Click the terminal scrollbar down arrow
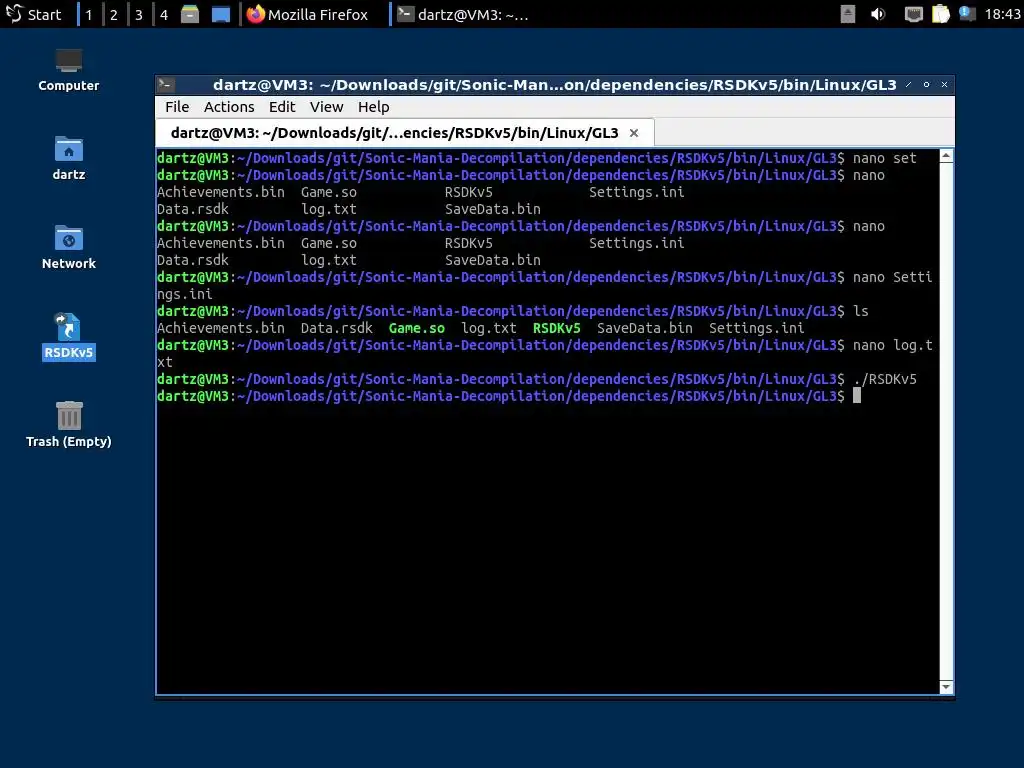The width and height of the screenshot is (1024, 768). tap(946, 687)
